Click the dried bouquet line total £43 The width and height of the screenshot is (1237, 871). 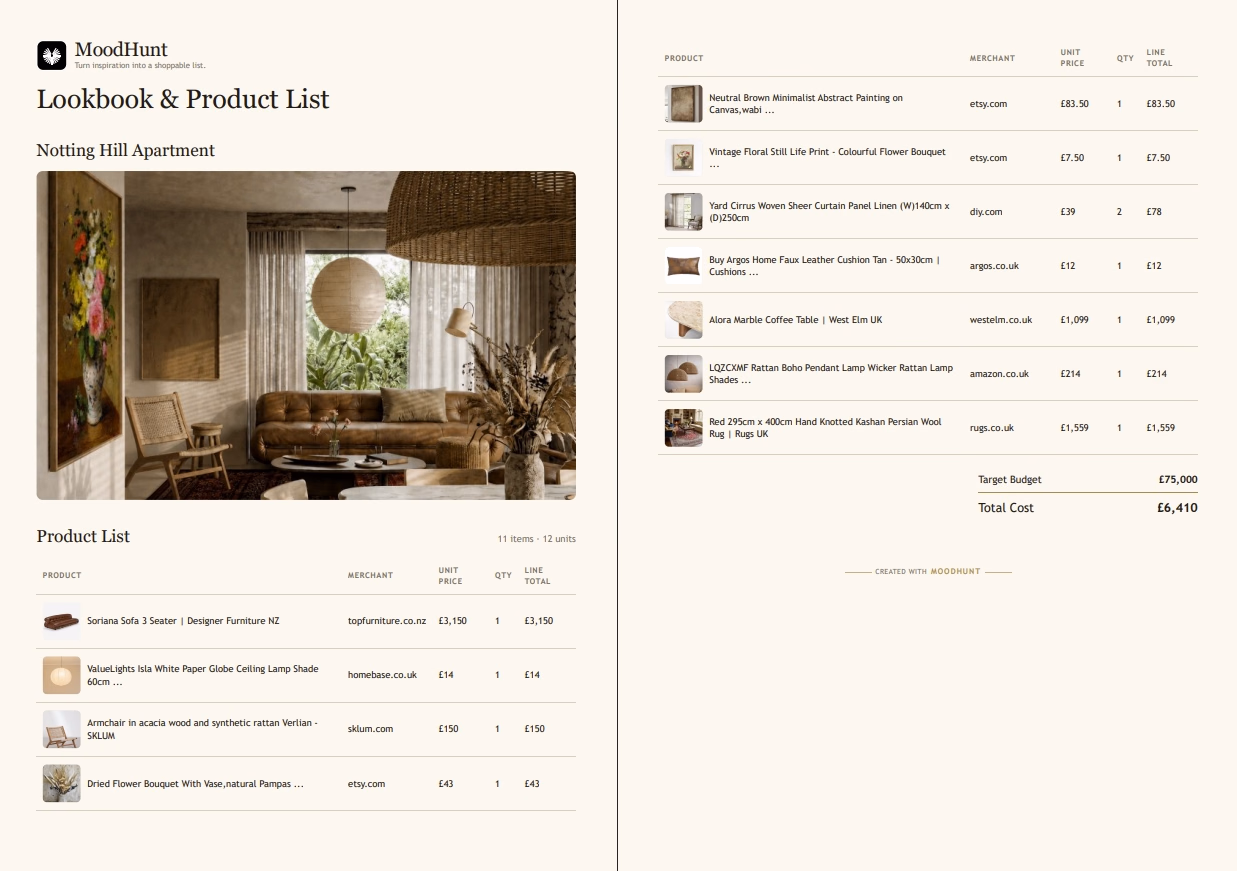click(x=532, y=784)
